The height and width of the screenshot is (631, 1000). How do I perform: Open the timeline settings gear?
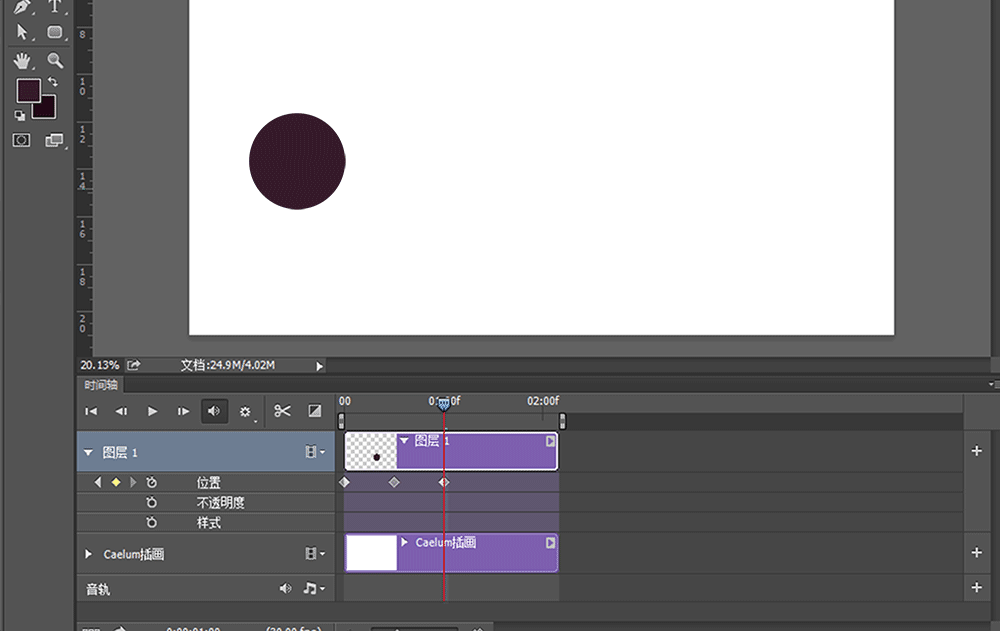click(x=245, y=411)
